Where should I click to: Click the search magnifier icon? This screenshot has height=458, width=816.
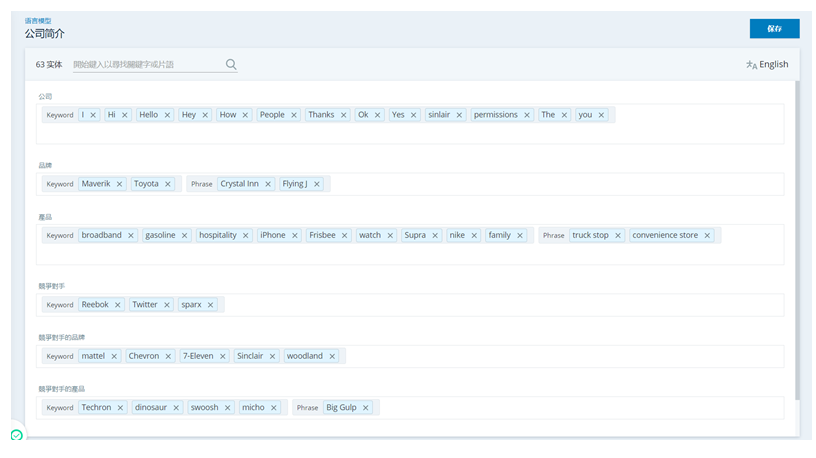(231, 64)
